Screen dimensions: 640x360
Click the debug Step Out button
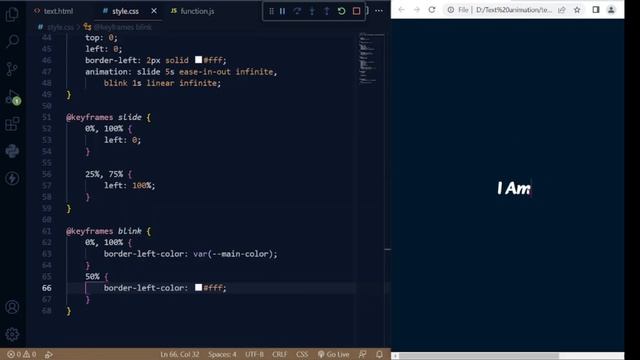327,11
